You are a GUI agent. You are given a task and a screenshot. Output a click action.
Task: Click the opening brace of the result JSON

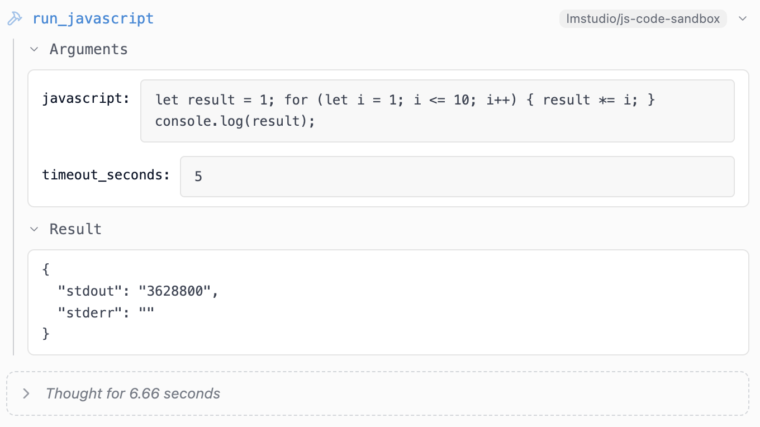[x=46, y=269]
